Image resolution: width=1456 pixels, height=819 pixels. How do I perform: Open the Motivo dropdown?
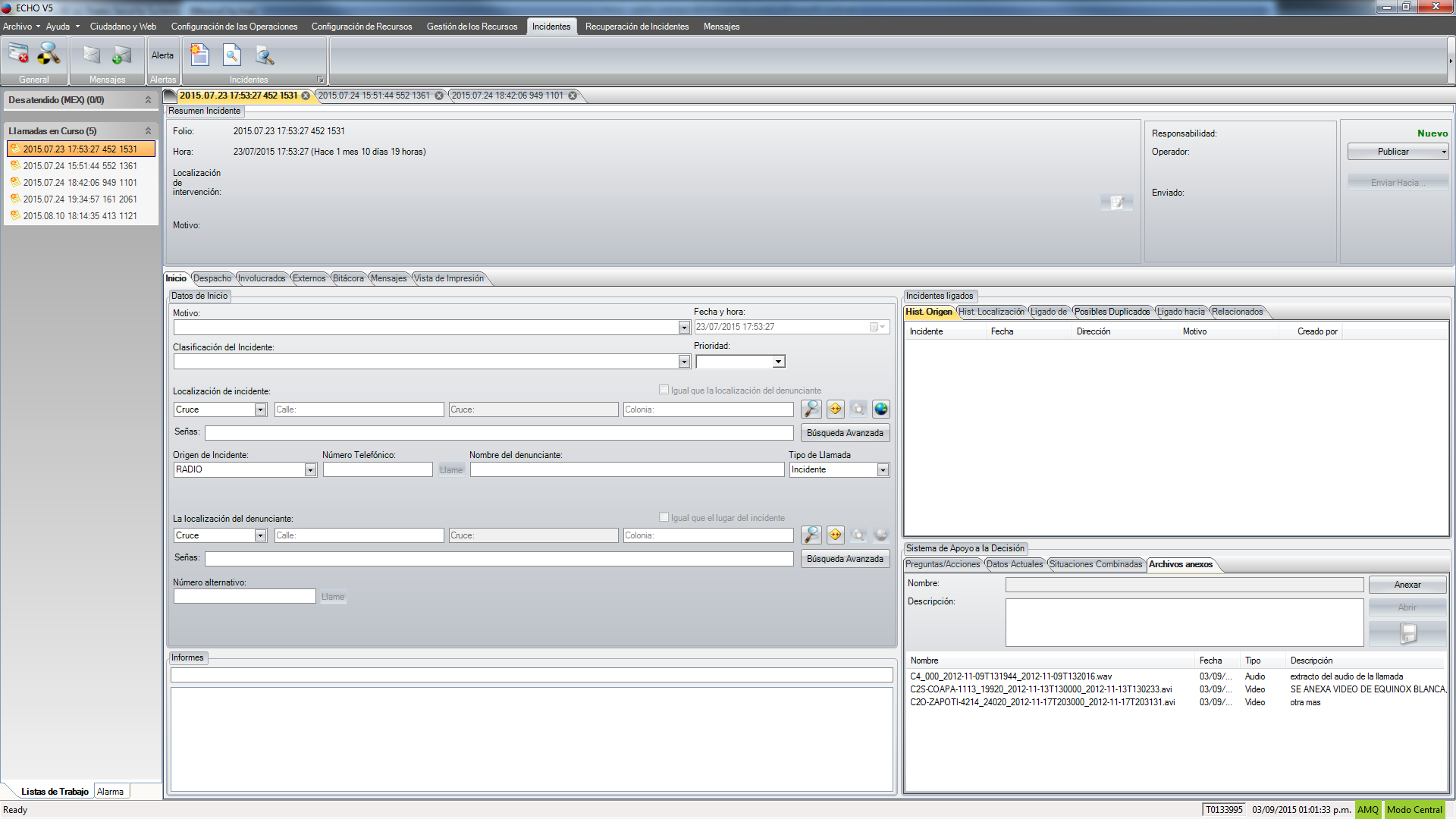click(684, 327)
